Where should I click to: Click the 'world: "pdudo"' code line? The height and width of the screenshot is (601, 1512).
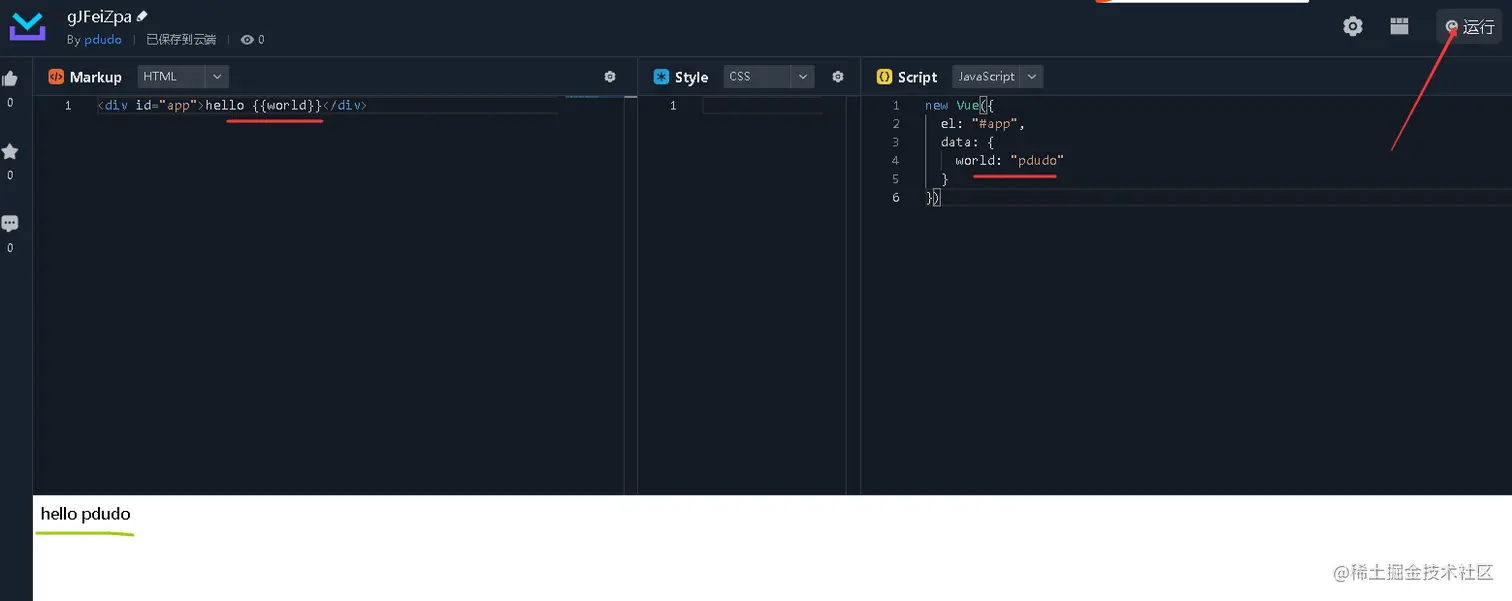click(1010, 160)
